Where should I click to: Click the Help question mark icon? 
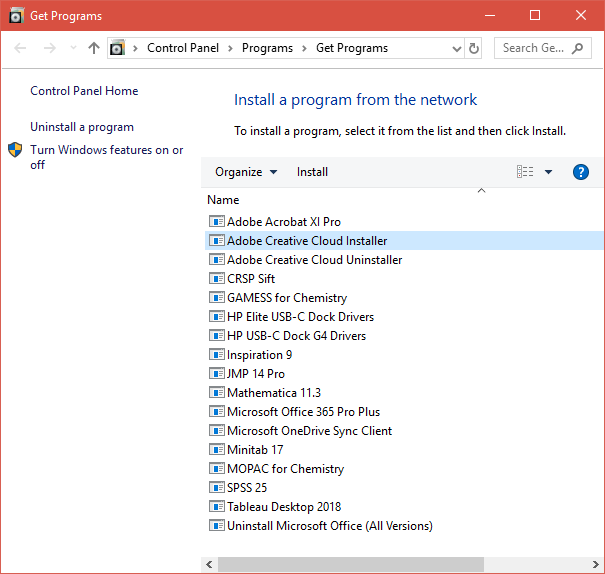581,172
